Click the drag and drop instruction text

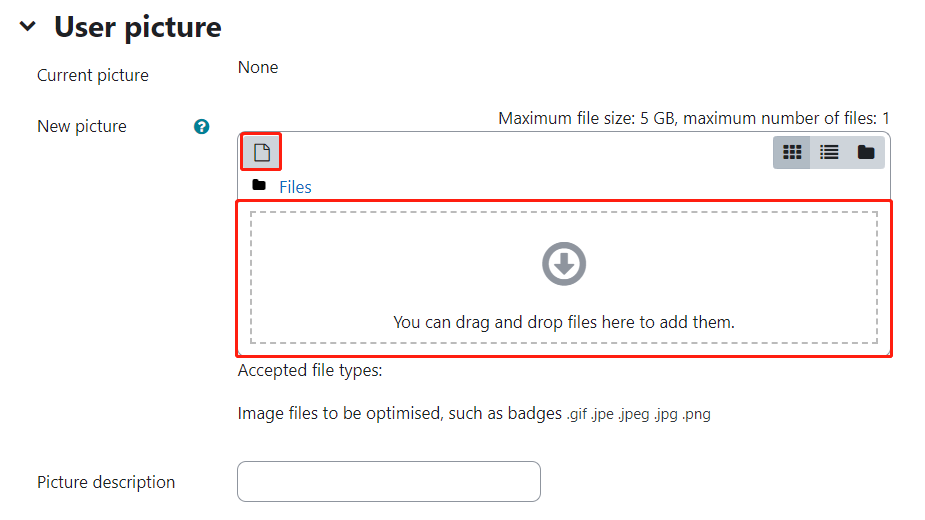564,322
